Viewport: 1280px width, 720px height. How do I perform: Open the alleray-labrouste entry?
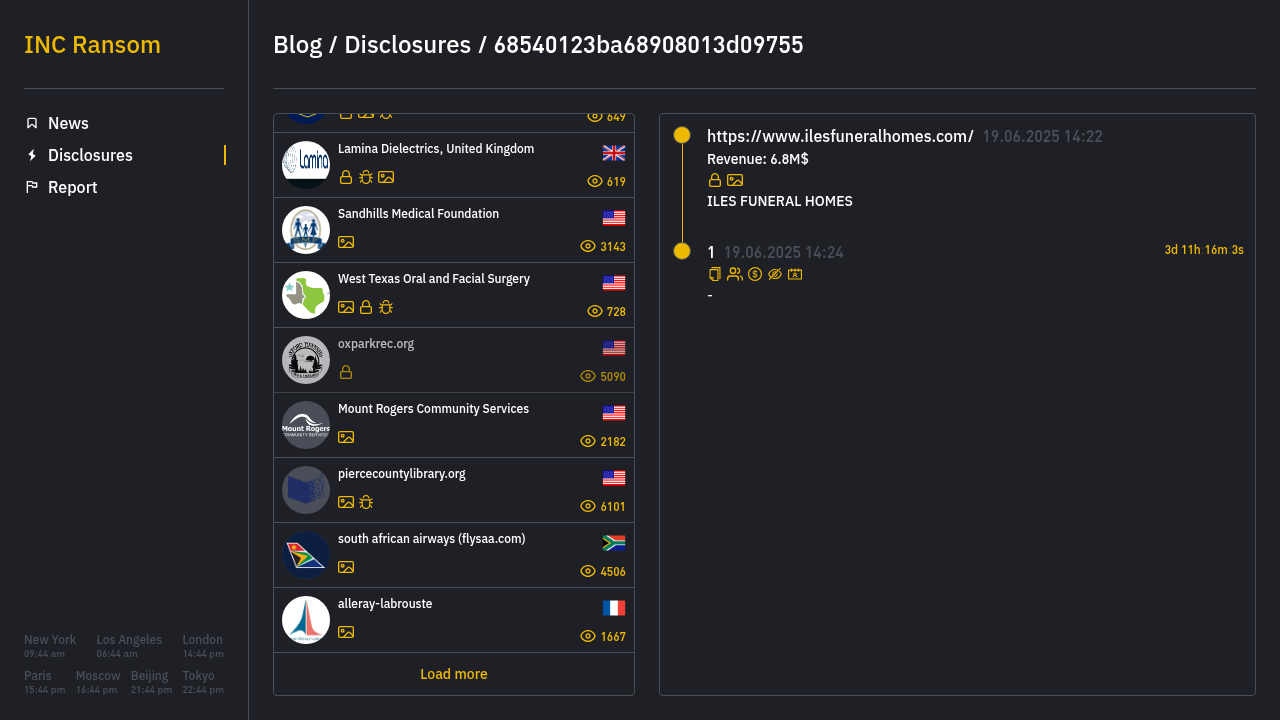click(454, 620)
